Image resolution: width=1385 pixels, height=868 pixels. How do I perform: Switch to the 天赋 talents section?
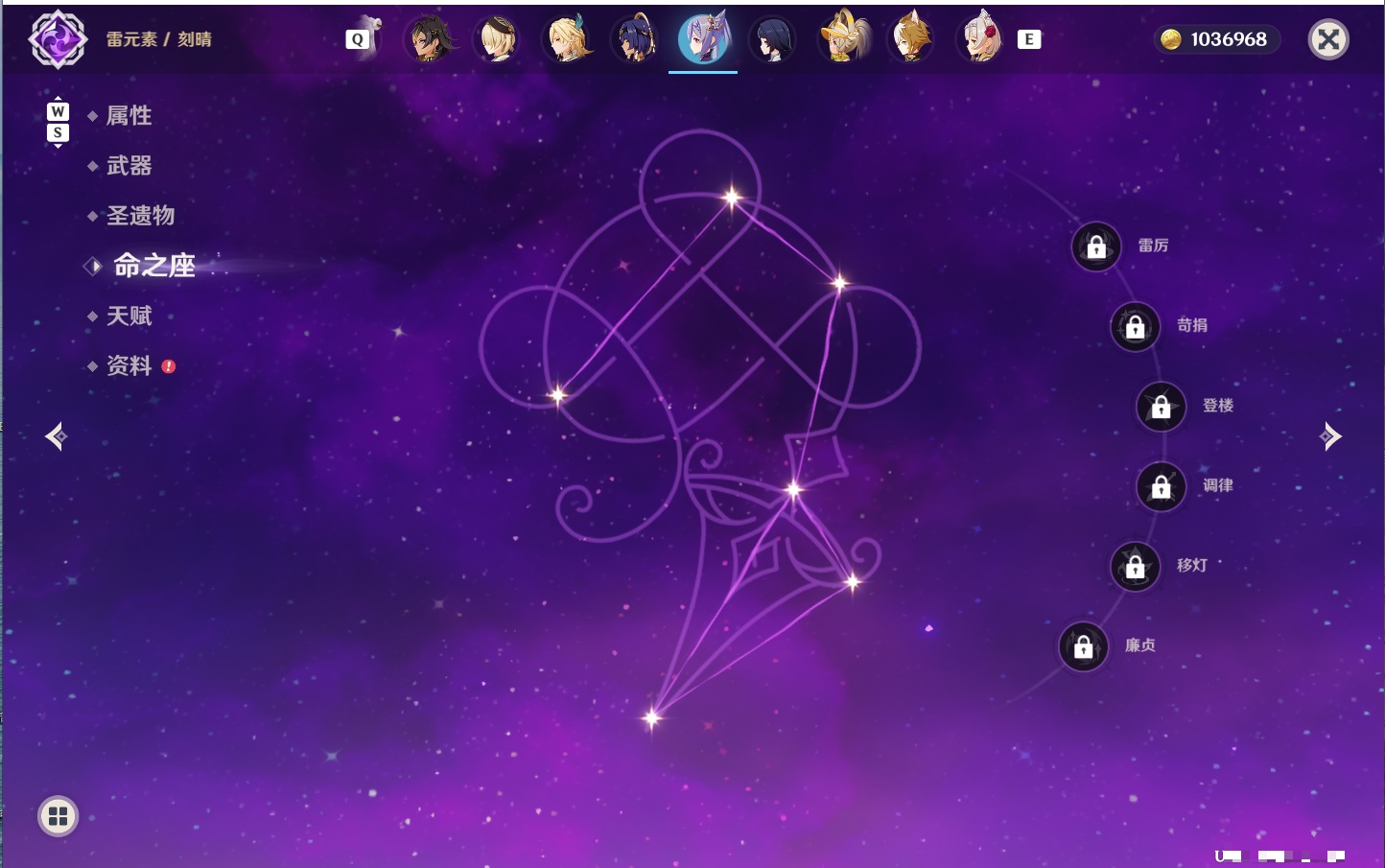[x=129, y=316]
